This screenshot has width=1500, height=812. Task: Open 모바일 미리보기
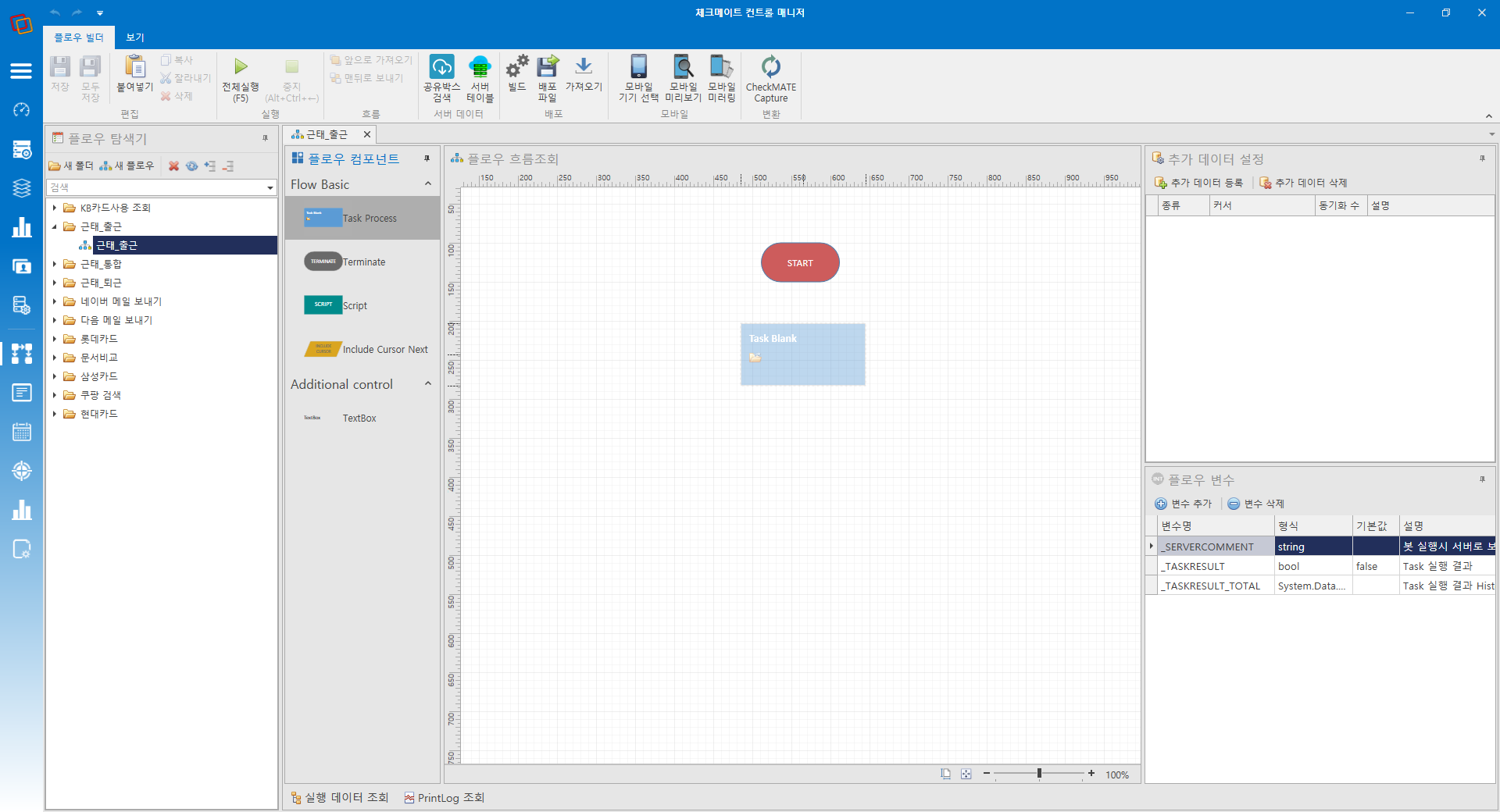[x=684, y=78]
